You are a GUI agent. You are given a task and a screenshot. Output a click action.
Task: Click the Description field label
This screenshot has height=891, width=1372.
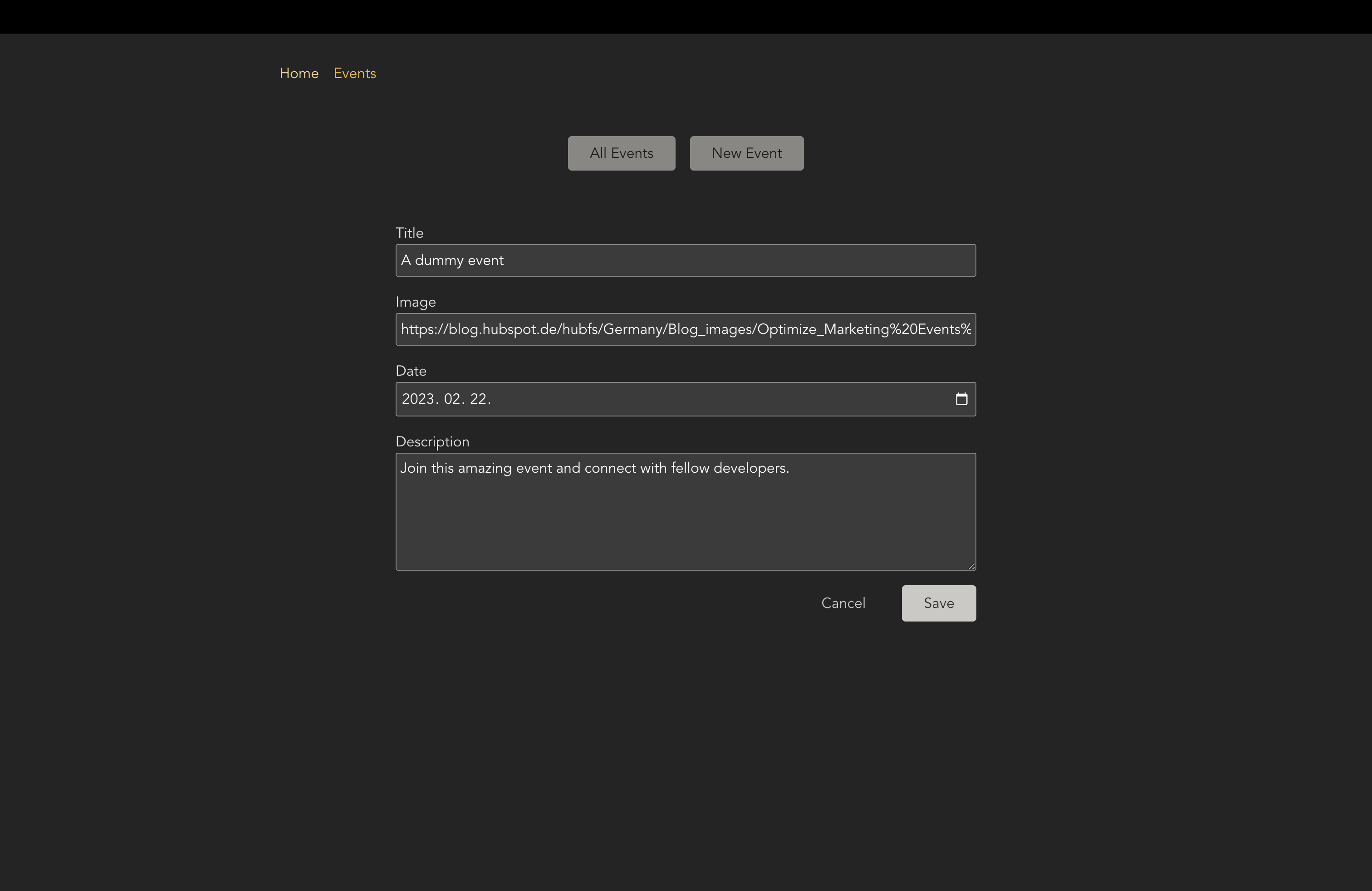pos(432,441)
